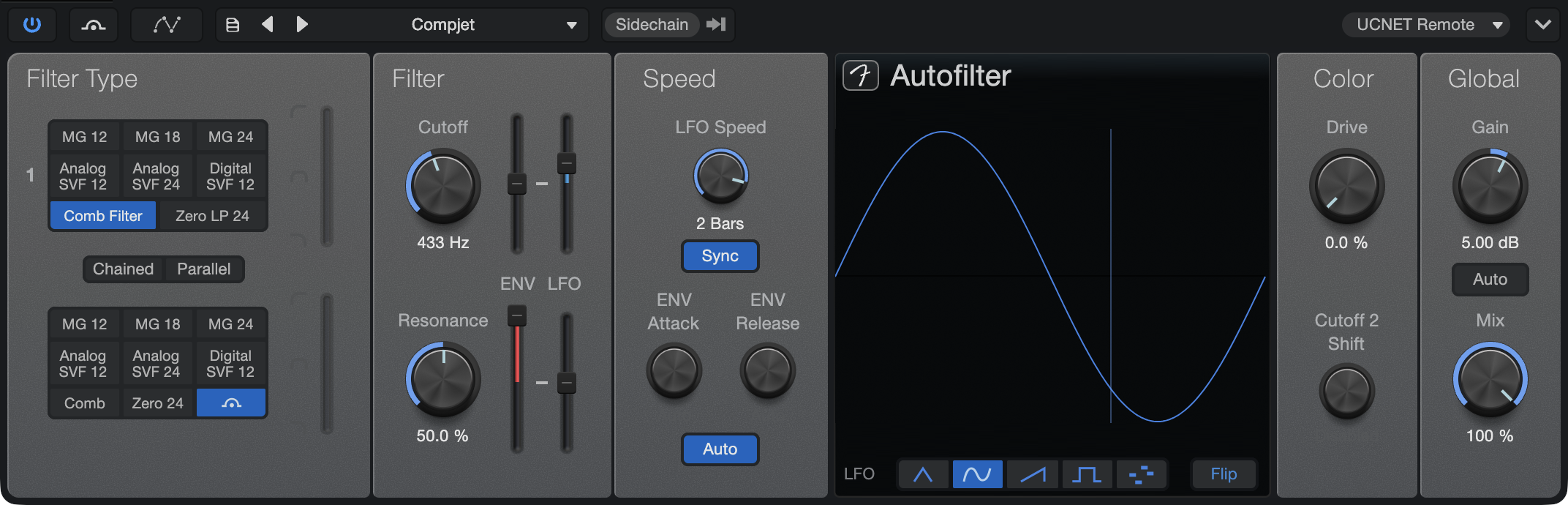This screenshot has width=1568, height=505.
Task: Choose Analog SVF 12 in first filter grid
Action: [83, 176]
